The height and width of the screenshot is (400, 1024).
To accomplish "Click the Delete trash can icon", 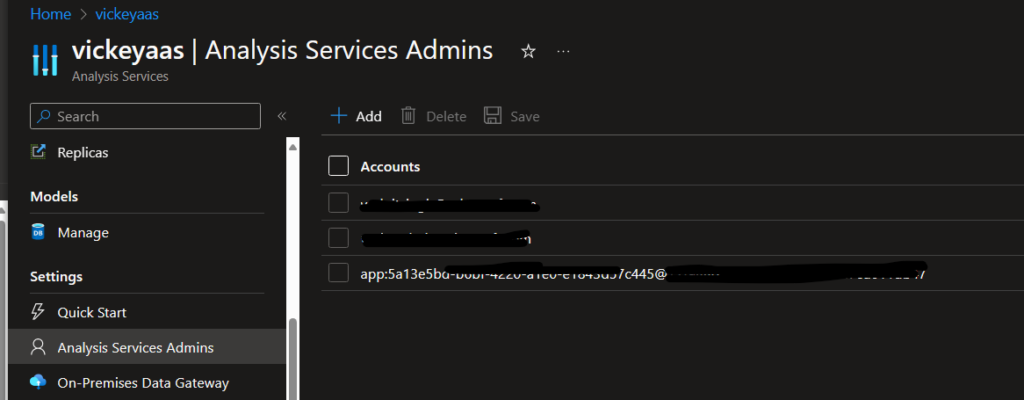I will tap(408, 116).
